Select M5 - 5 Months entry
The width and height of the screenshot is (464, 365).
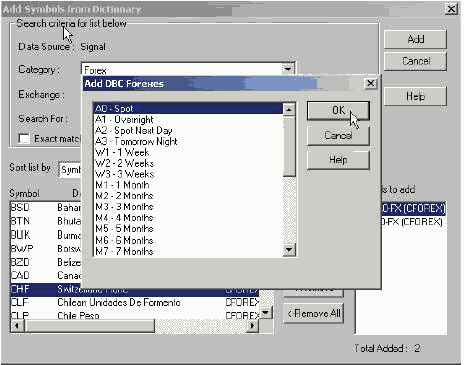188,229
